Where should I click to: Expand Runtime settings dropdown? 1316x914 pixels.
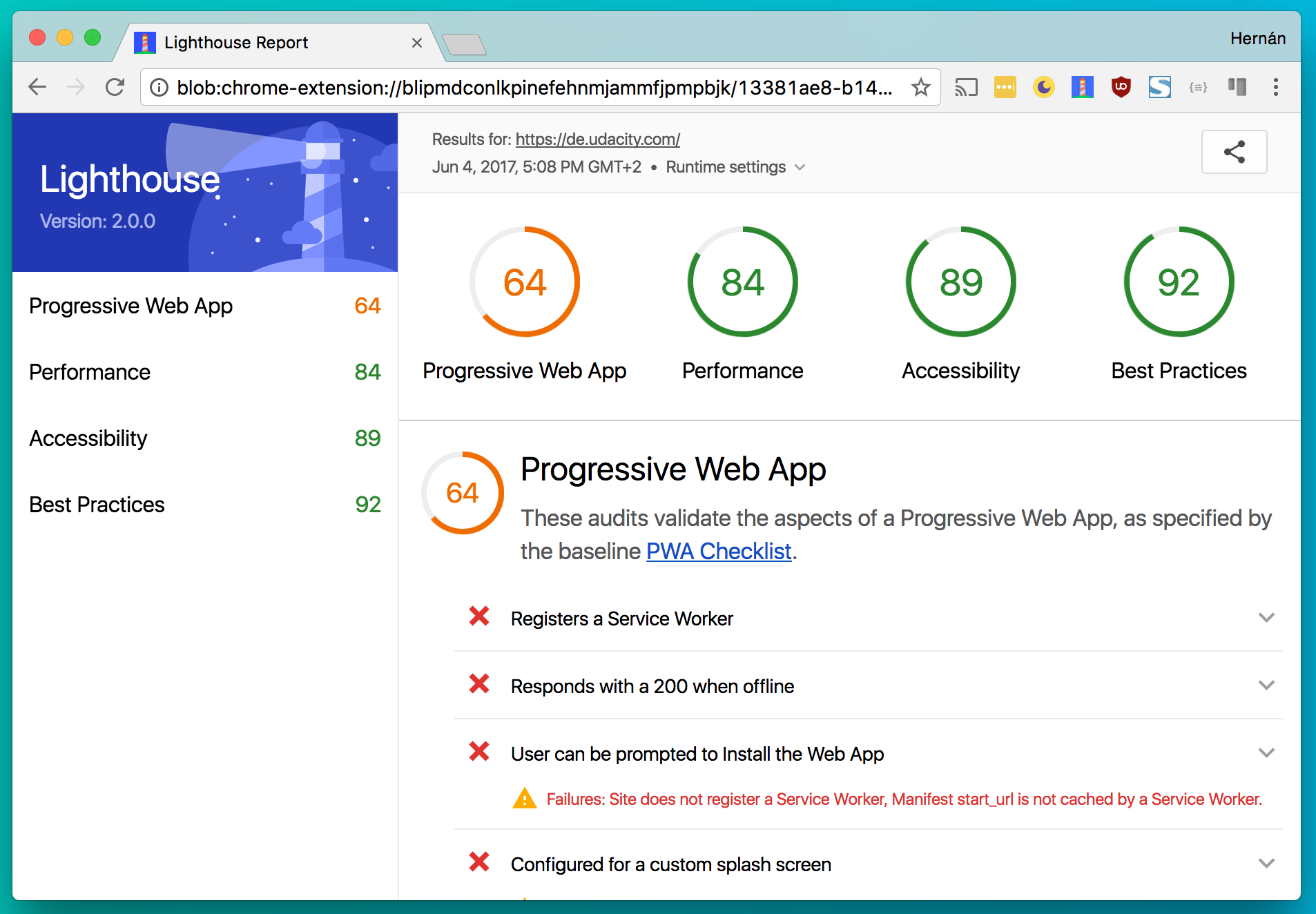[735, 167]
